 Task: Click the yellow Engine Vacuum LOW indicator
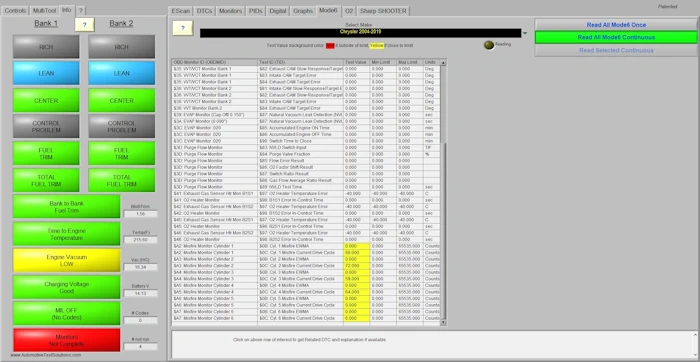pos(67,261)
